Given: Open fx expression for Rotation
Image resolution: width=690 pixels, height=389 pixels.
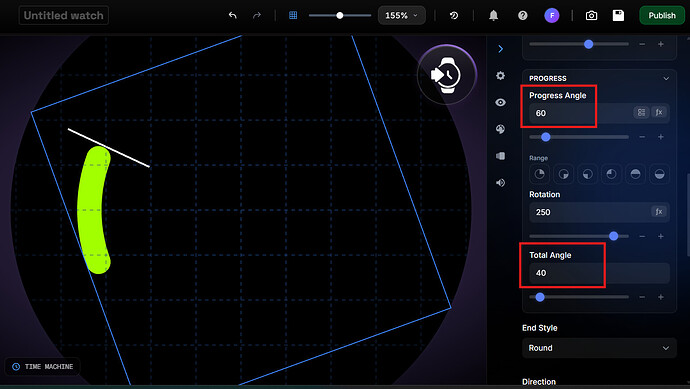Looking at the screenshot, I should coord(659,212).
